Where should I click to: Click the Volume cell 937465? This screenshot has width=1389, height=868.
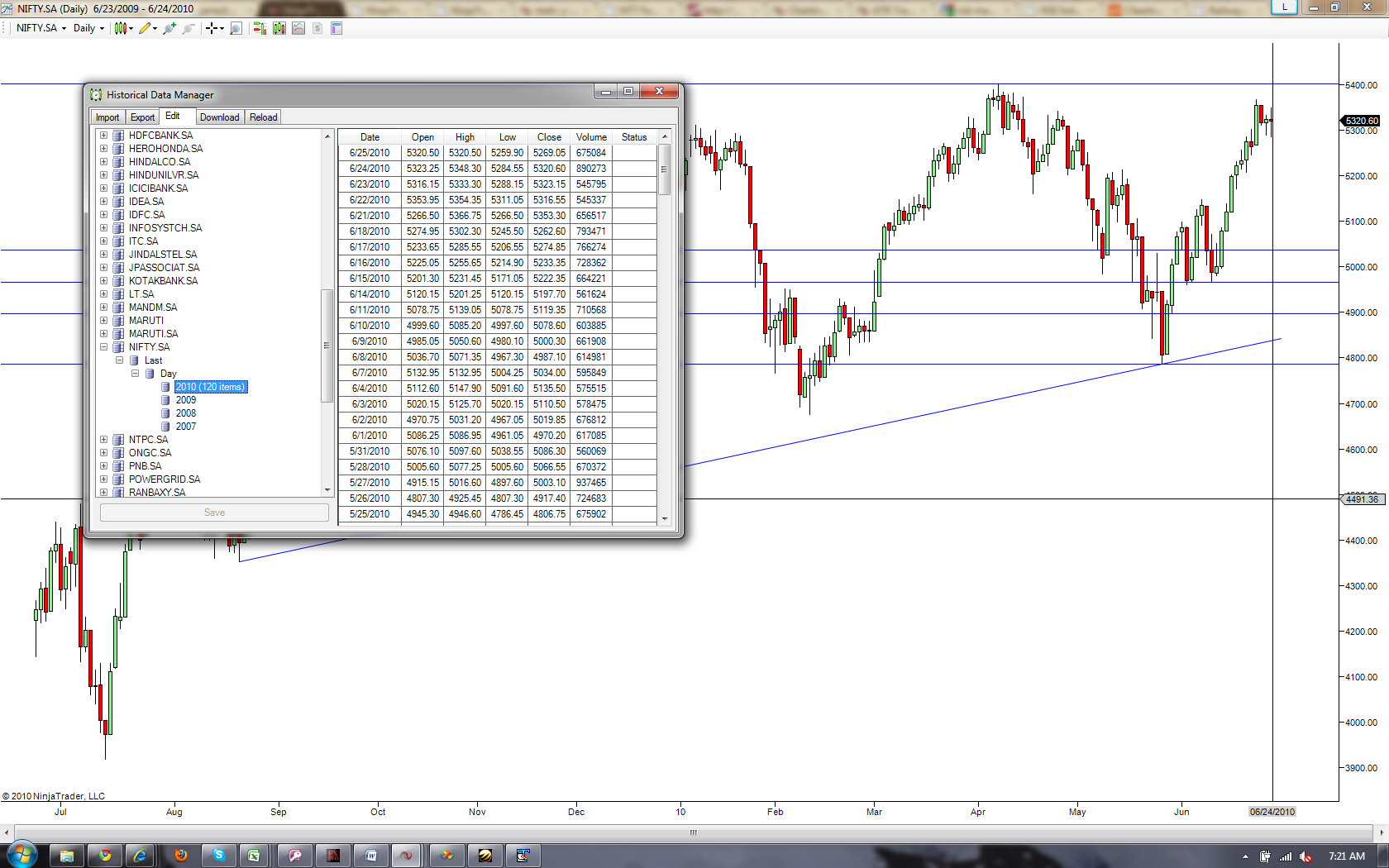pos(591,483)
